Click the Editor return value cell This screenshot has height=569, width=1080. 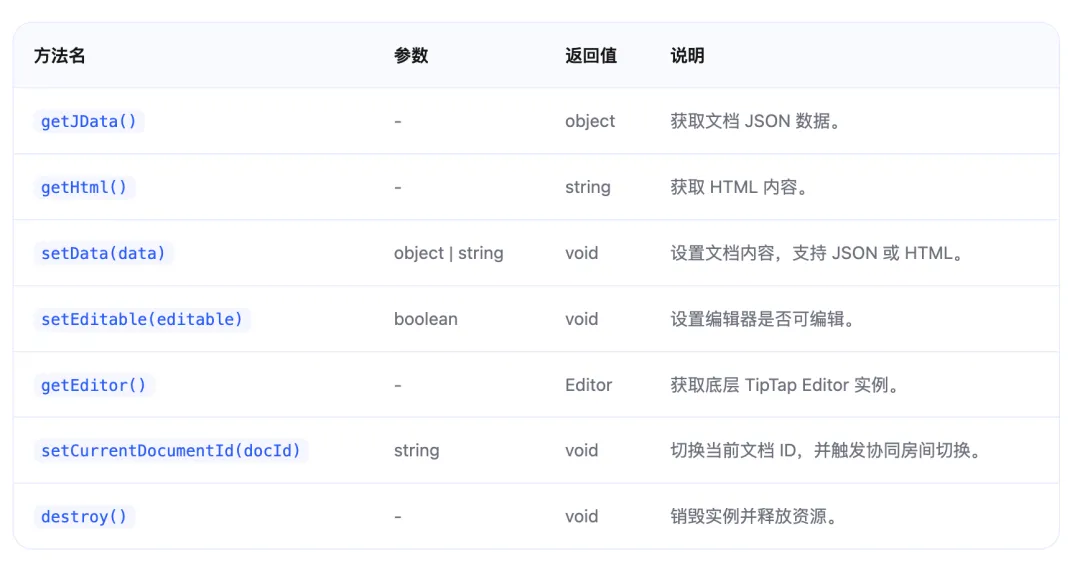pos(588,385)
